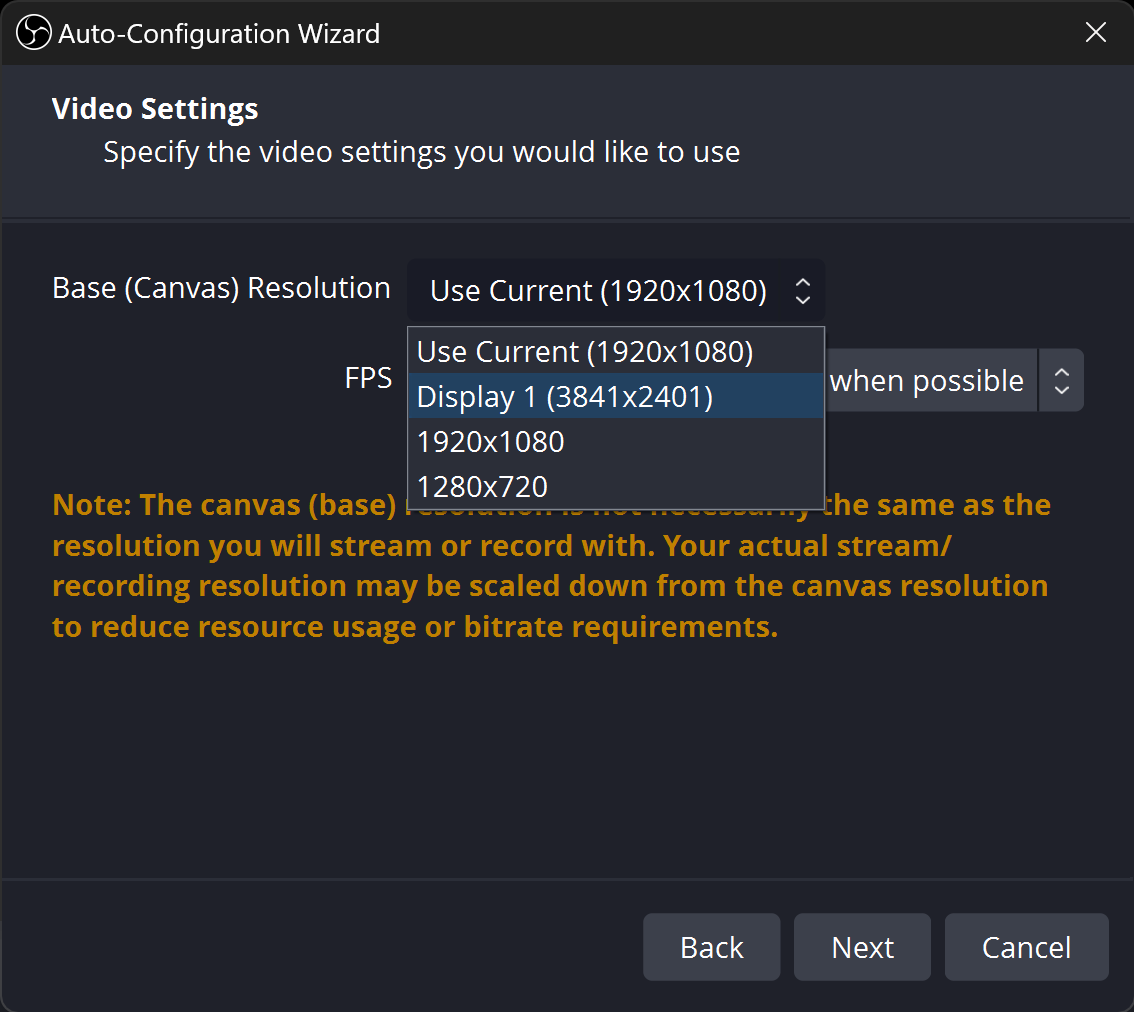The height and width of the screenshot is (1012, 1134).
Task: Select the 1280x720 resolution entry
Action: click(x=483, y=487)
